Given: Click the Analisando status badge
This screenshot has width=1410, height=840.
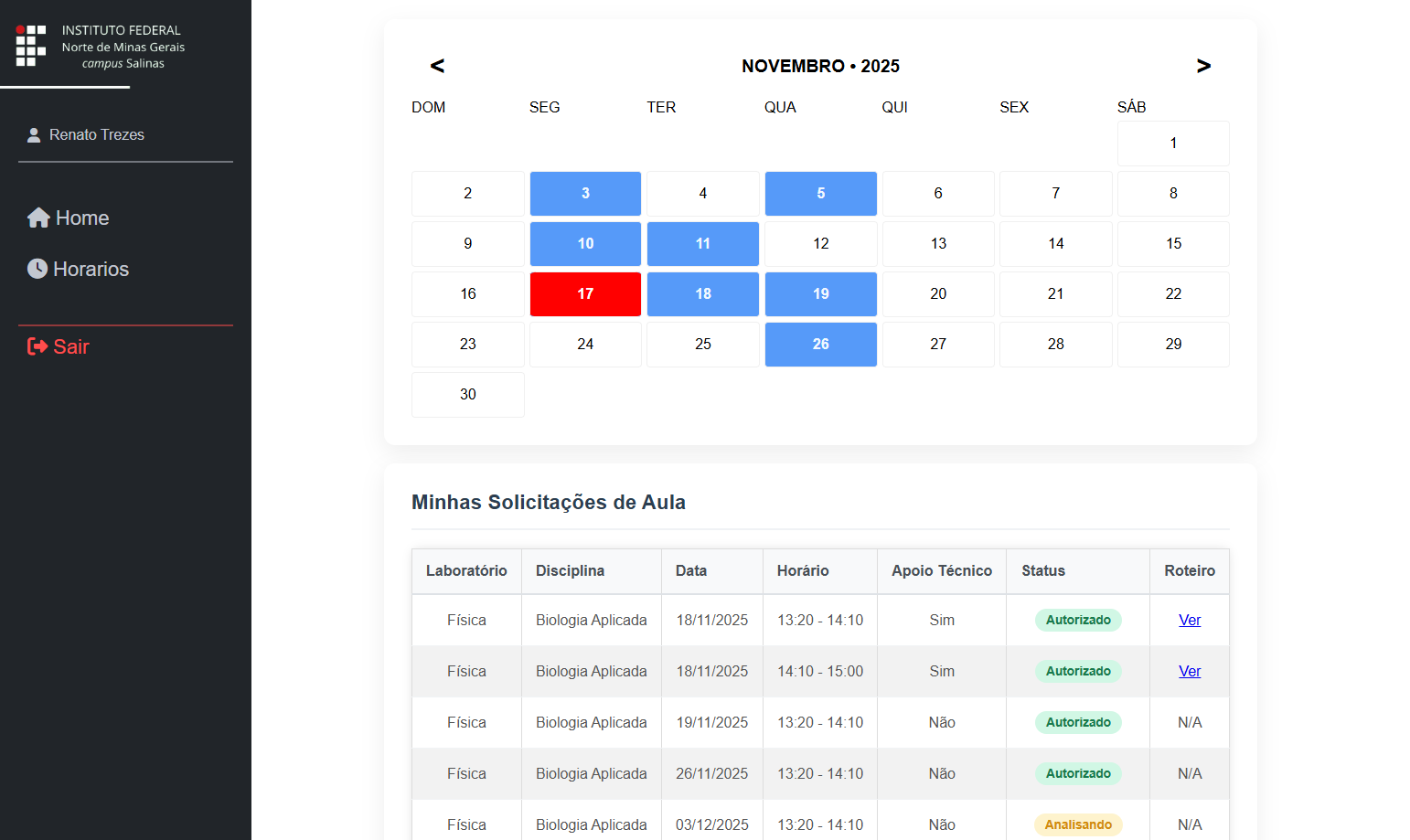Looking at the screenshot, I should [1077, 824].
